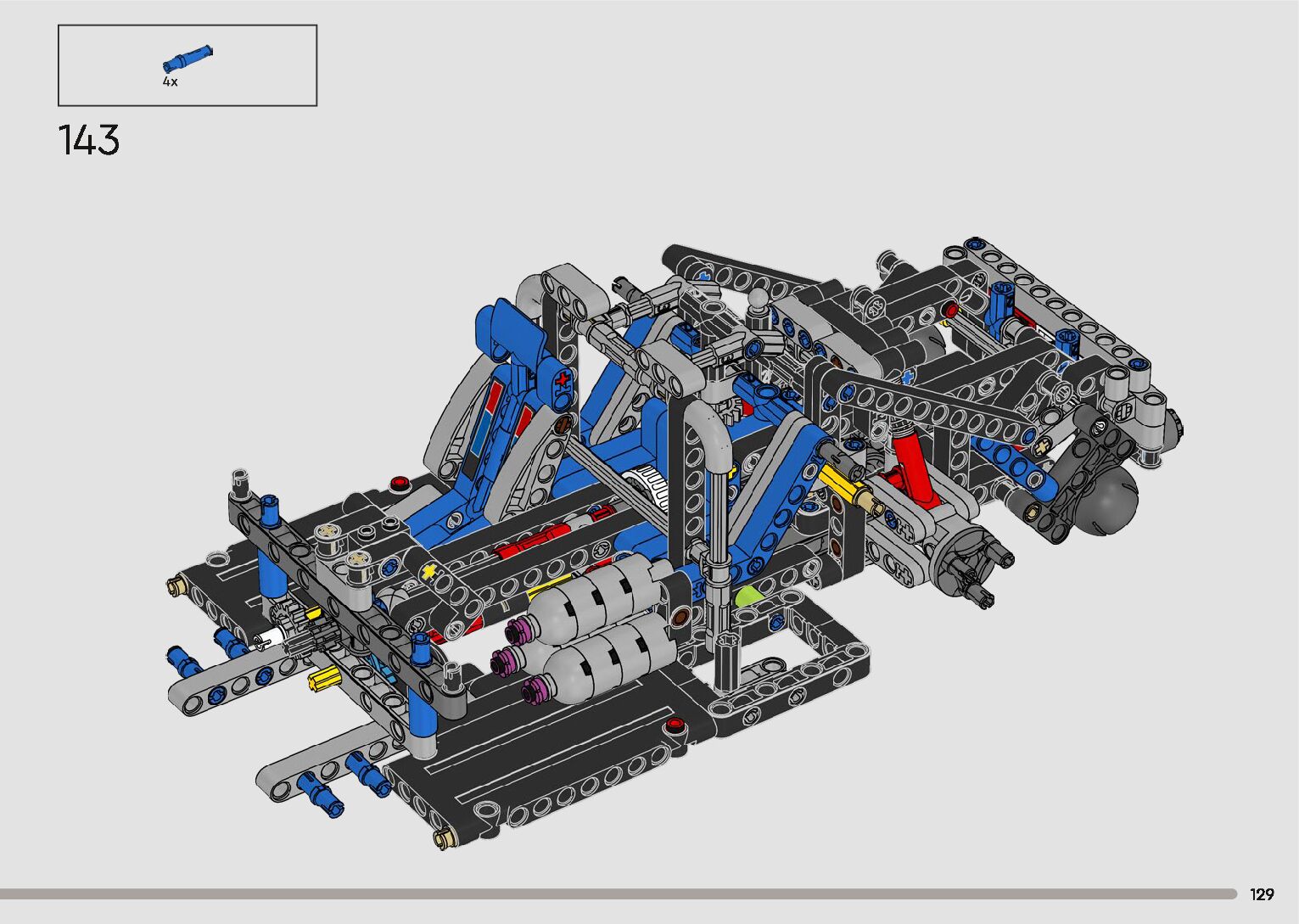Click the 4x quantity label

point(171,82)
